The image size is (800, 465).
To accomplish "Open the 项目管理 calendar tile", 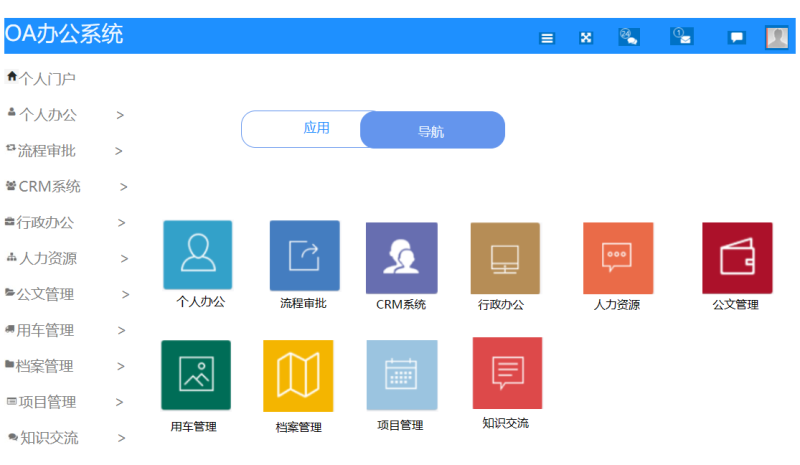I will [401, 375].
